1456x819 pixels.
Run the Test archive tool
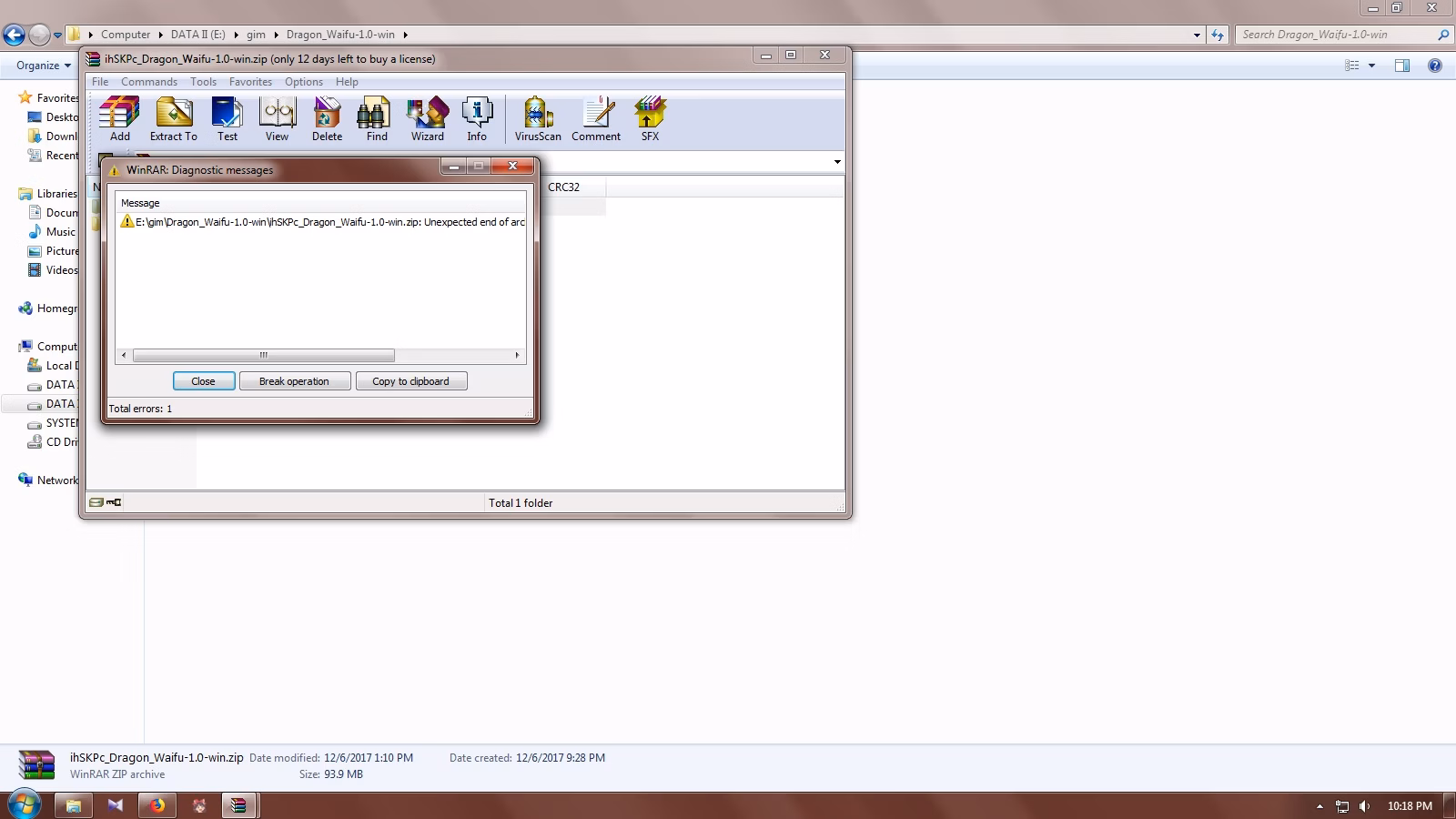(x=227, y=119)
